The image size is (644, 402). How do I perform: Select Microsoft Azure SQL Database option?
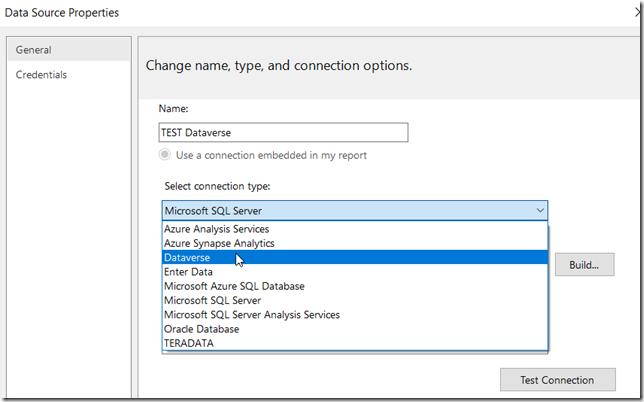tap(355, 286)
